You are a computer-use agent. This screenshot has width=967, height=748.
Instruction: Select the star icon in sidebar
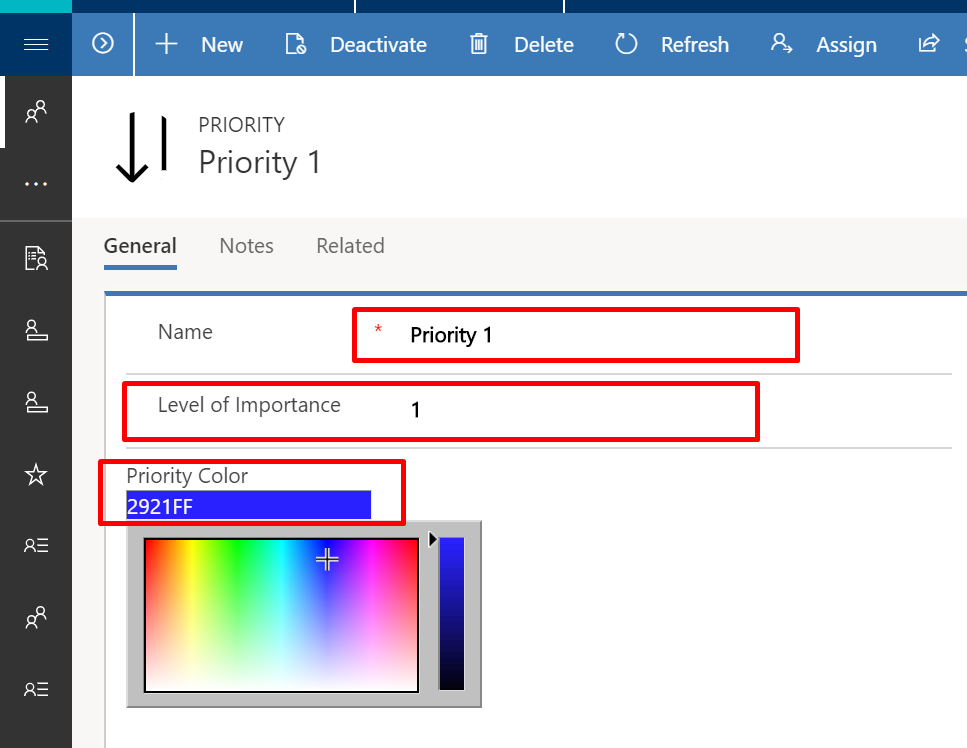pyautogui.click(x=36, y=475)
